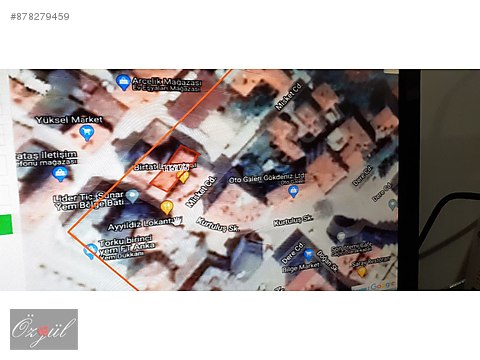Select the Bölge Market cart pin
The width and height of the screenshot is (480, 360).
tap(309, 255)
